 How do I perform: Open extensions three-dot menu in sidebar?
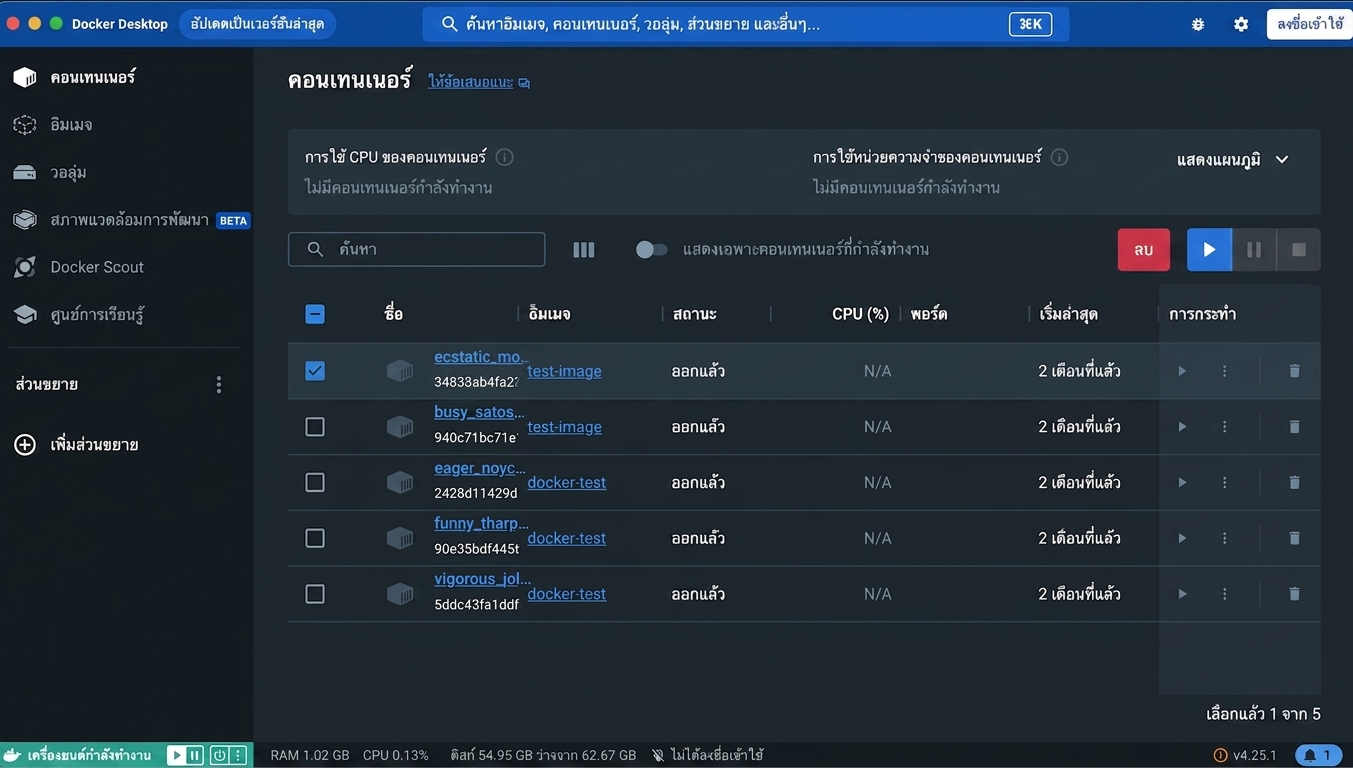click(x=219, y=384)
